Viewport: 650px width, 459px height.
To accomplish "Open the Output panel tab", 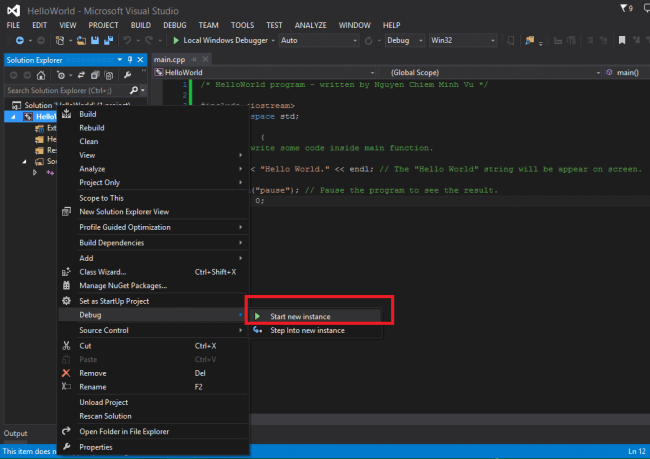I will coord(15,433).
